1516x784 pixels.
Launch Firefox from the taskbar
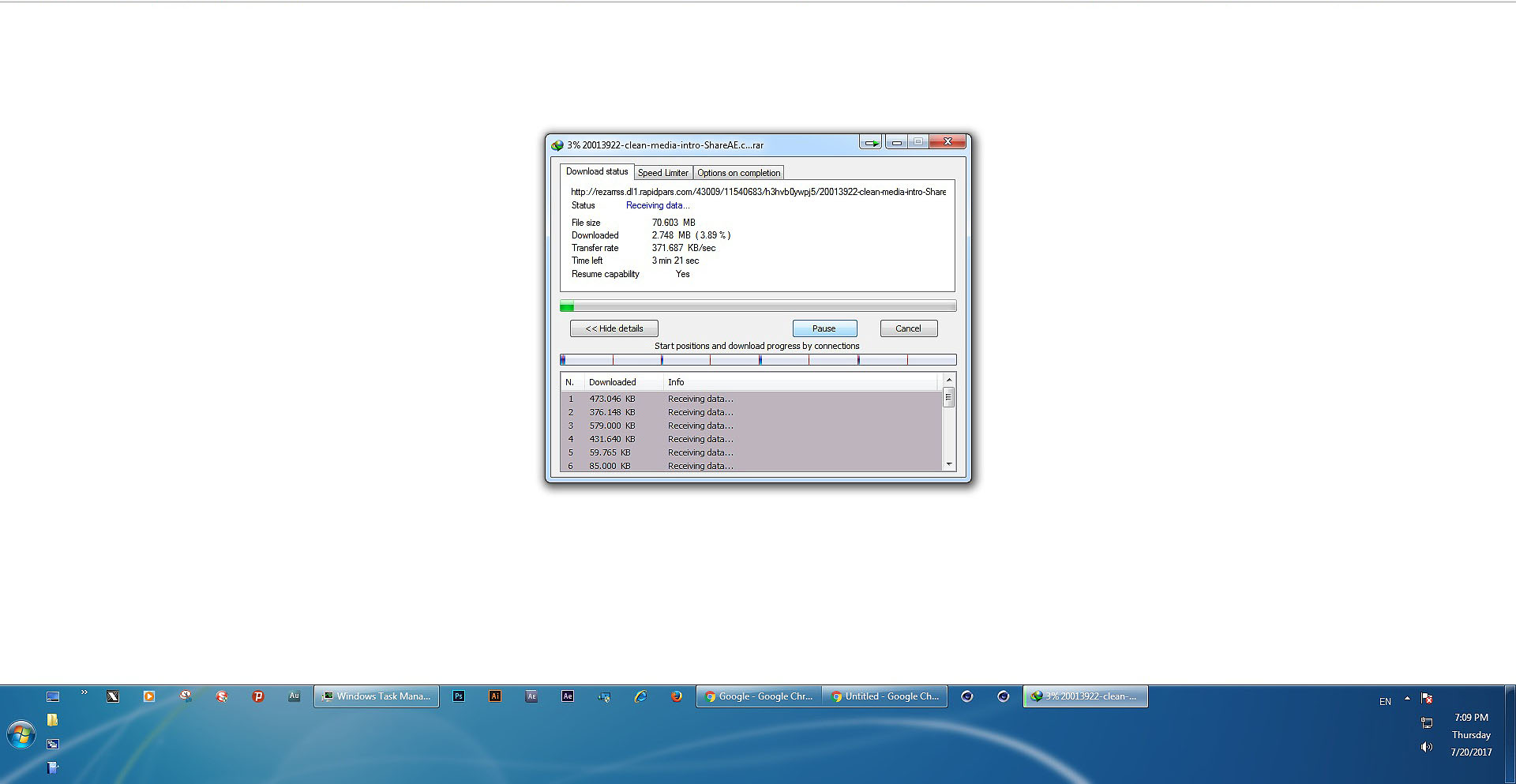click(677, 696)
